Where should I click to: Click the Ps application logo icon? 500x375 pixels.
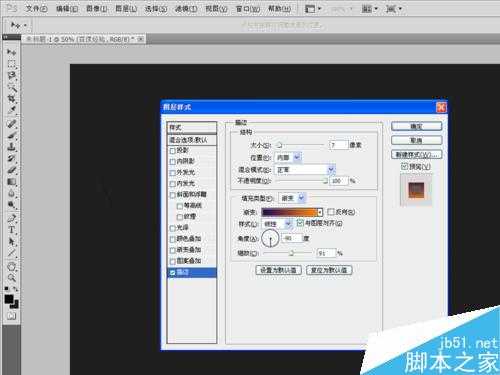pyautogui.click(x=12, y=8)
